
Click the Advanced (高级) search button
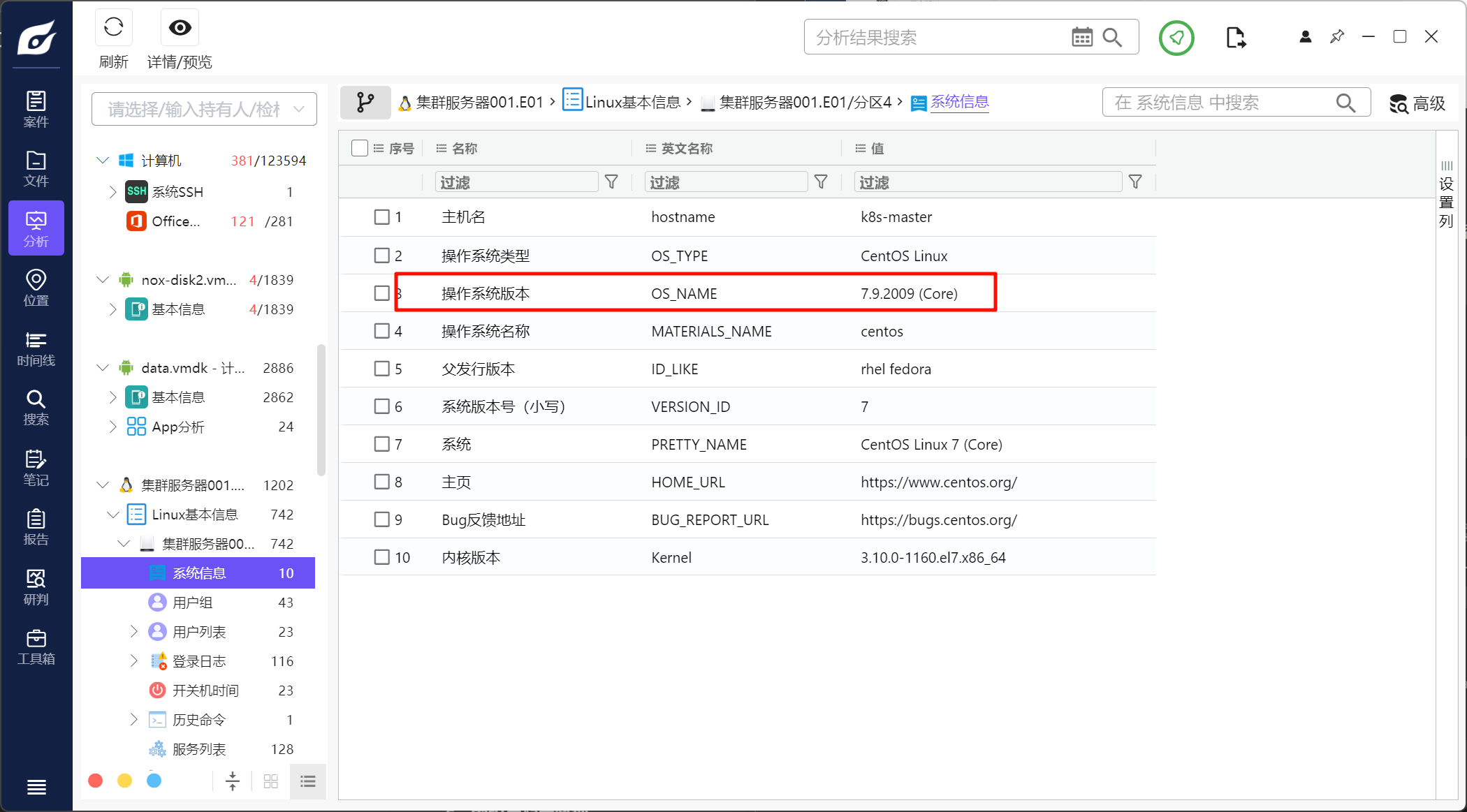[1417, 103]
